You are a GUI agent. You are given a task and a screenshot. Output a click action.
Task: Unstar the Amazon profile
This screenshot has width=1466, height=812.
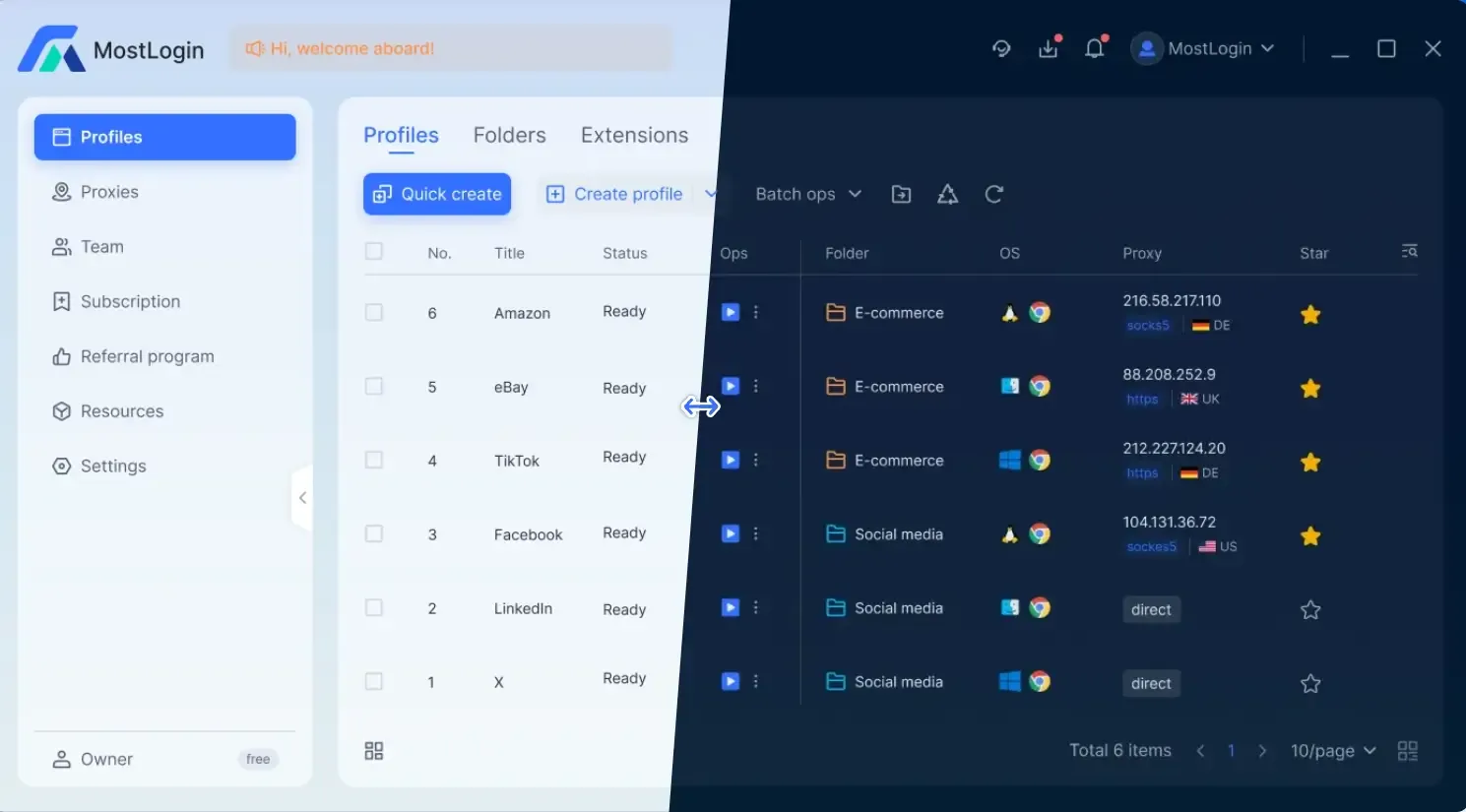click(x=1309, y=315)
